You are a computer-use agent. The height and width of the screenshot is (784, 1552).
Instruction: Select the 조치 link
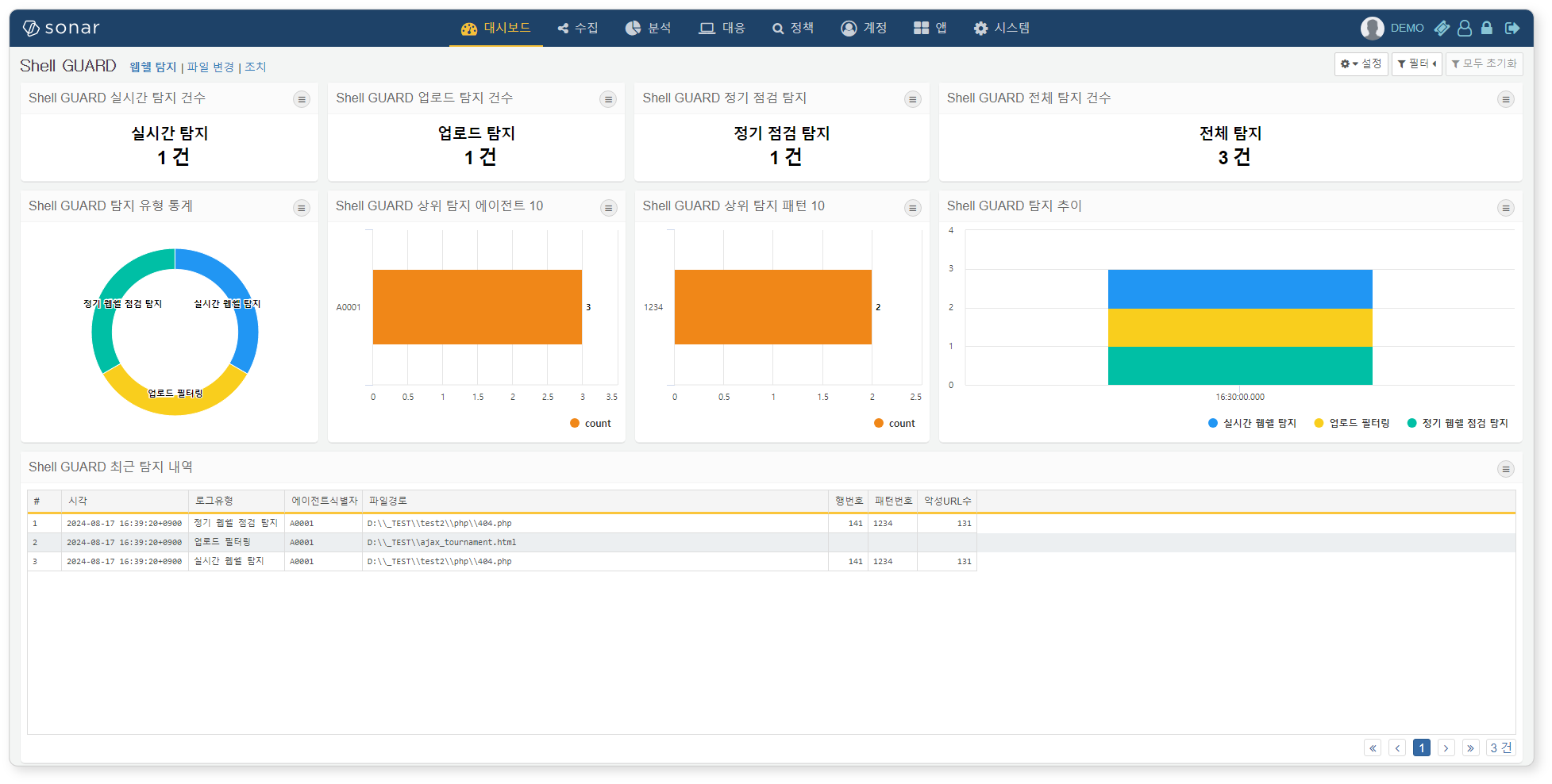(255, 67)
